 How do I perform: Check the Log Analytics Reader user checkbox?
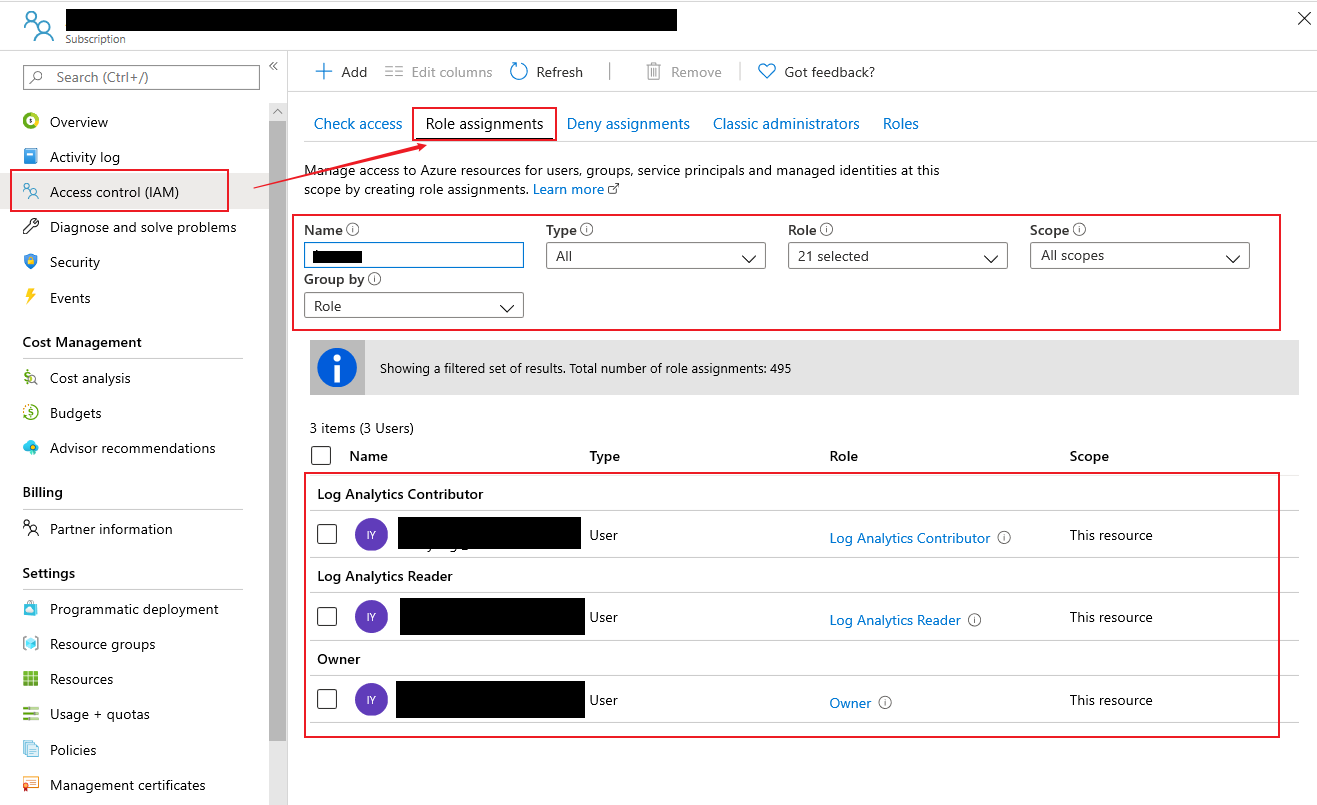point(327,616)
